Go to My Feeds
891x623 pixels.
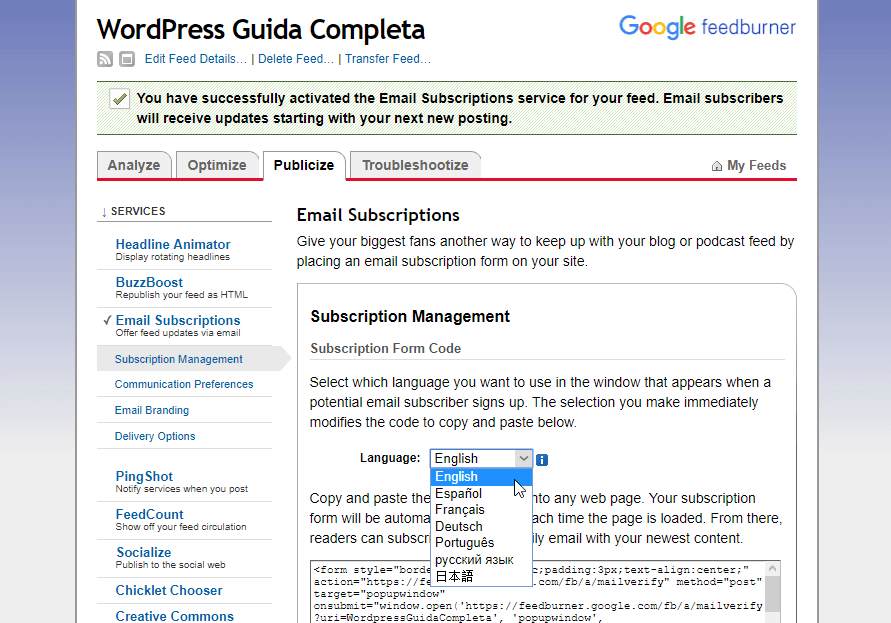(756, 166)
